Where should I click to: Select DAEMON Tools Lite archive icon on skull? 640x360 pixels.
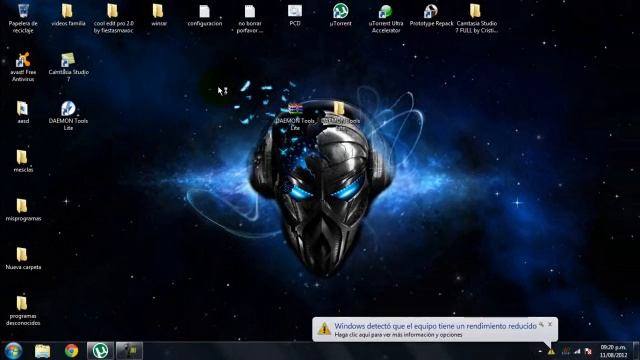pos(295,116)
